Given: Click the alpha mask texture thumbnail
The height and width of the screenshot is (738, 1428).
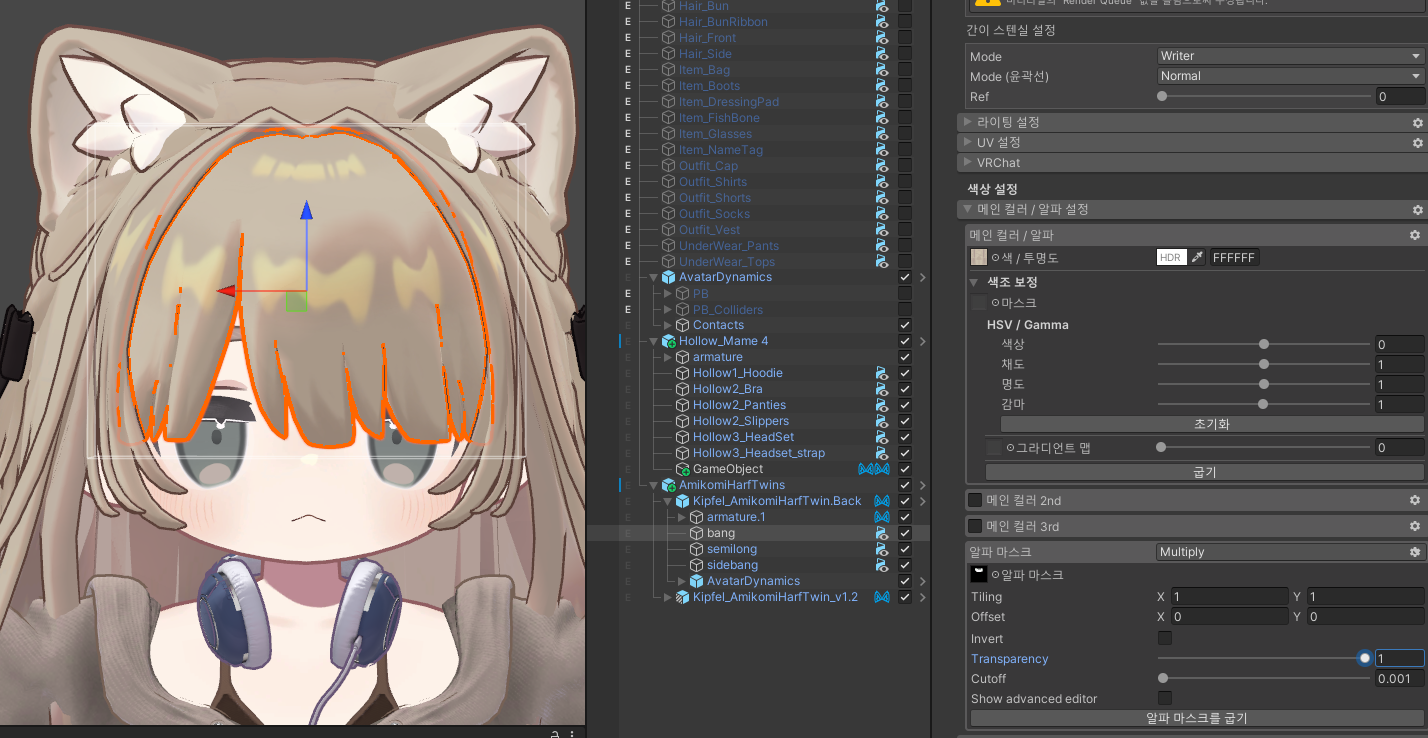Looking at the screenshot, I should (979, 575).
